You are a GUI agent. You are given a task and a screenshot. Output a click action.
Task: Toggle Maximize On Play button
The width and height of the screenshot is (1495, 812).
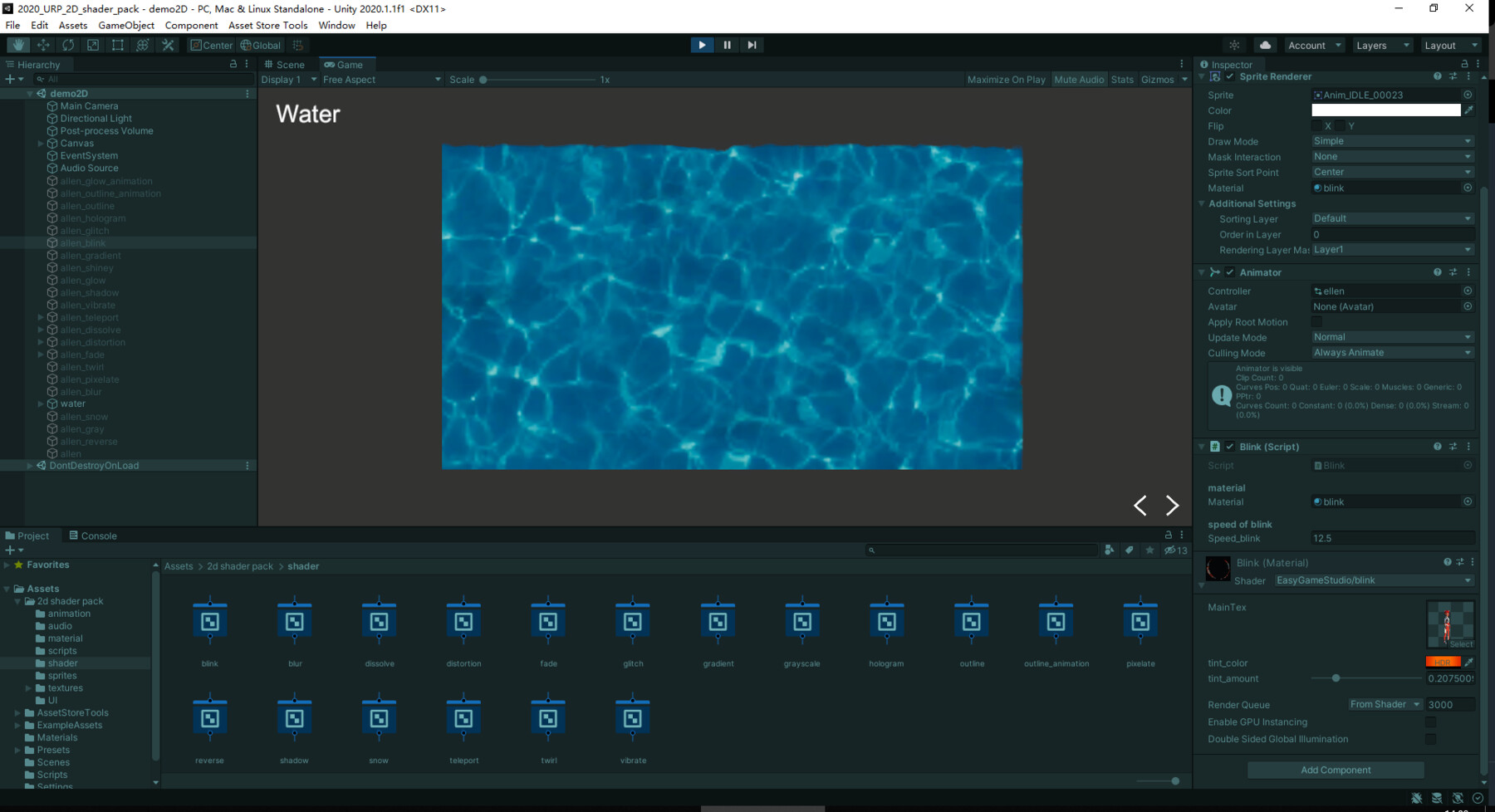(x=1006, y=80)
